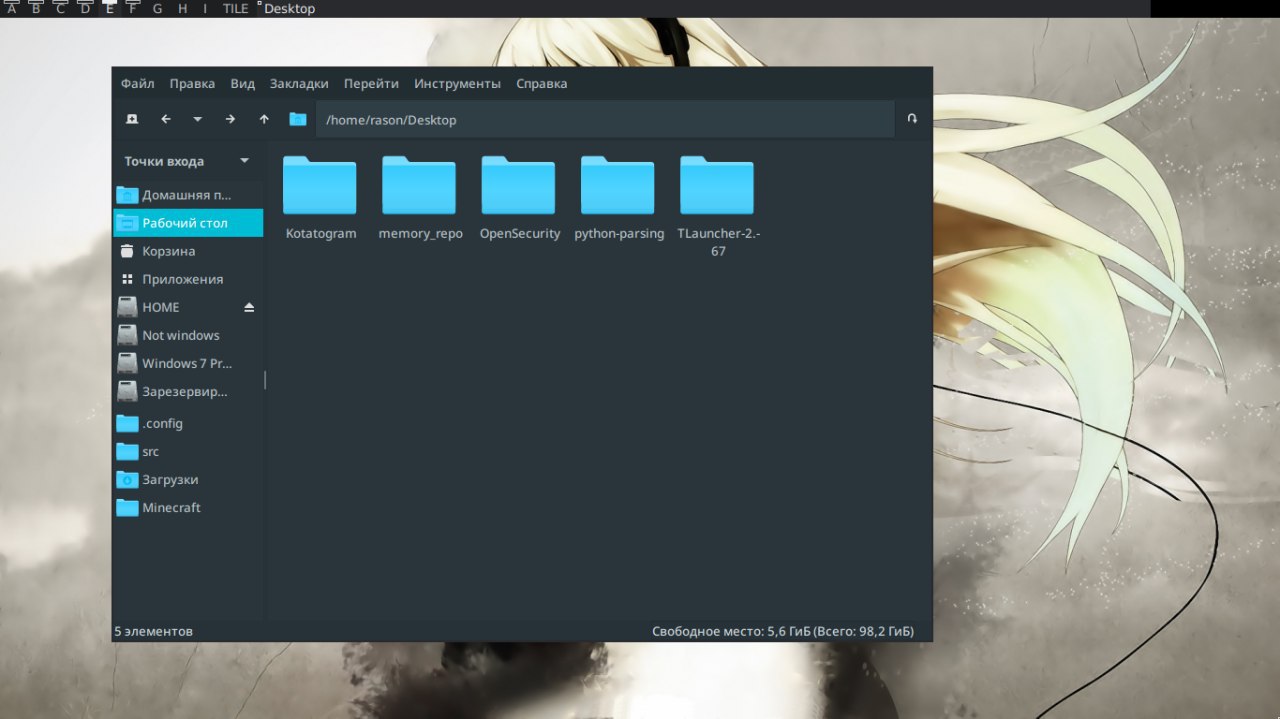Open Корзина in the sidebar

(188, 251)
